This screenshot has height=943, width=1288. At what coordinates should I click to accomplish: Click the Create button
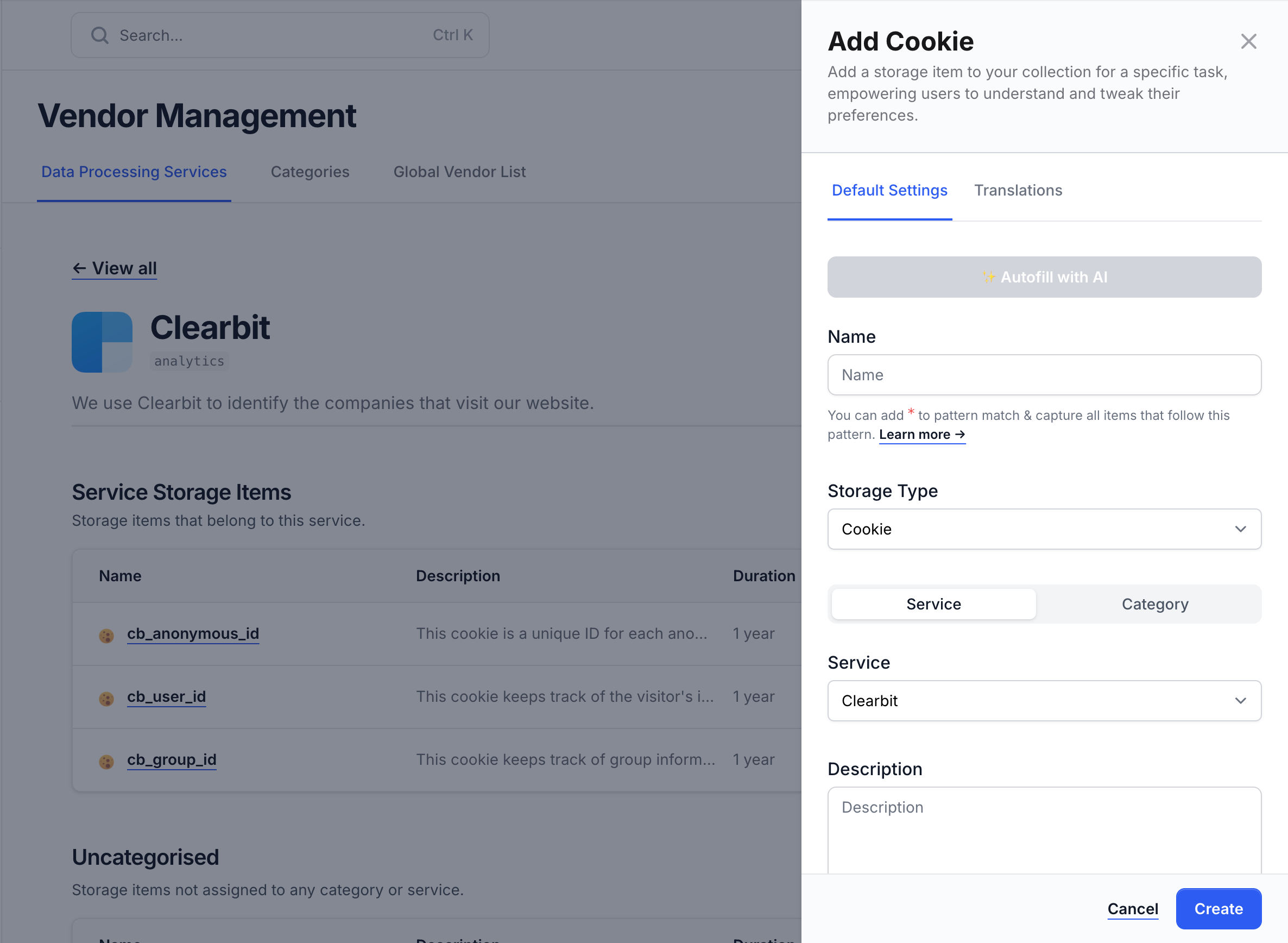tap(1218, 908)
